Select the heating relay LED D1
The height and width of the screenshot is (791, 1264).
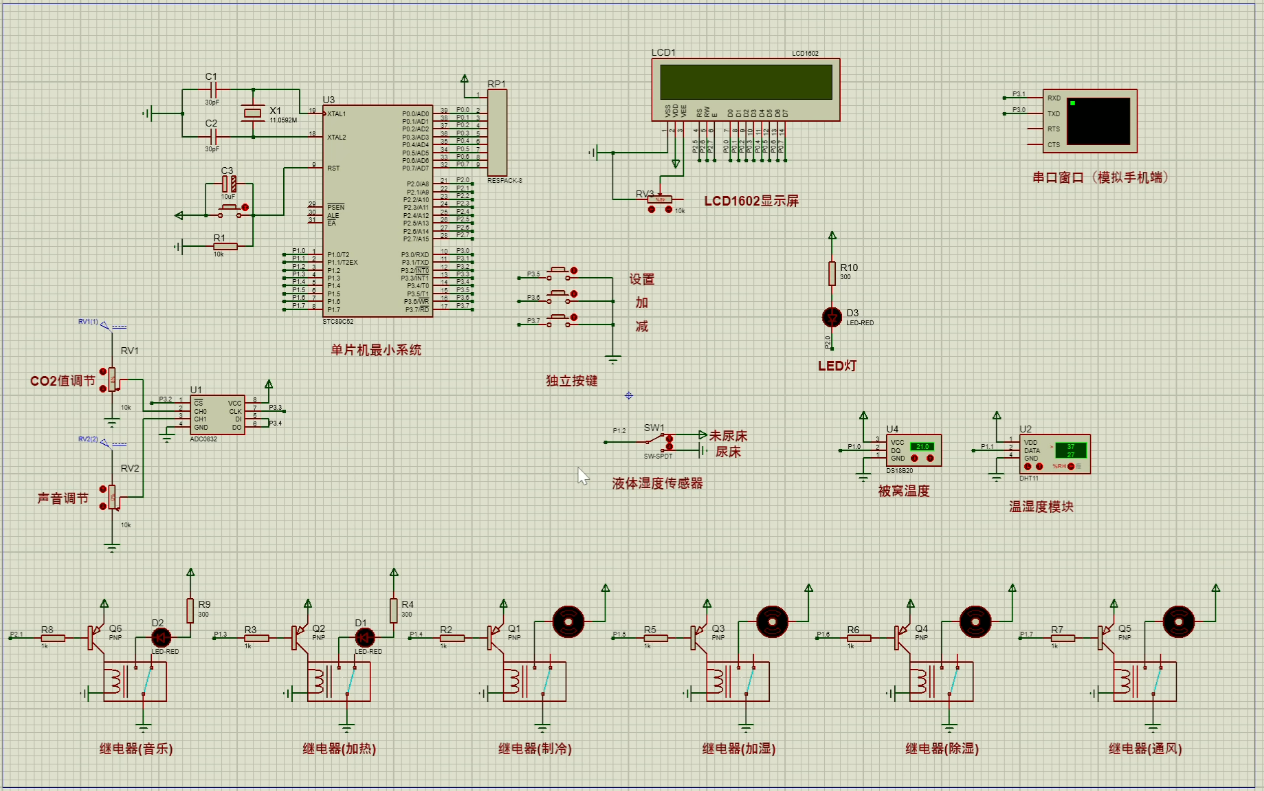click(x=365, y=637)
